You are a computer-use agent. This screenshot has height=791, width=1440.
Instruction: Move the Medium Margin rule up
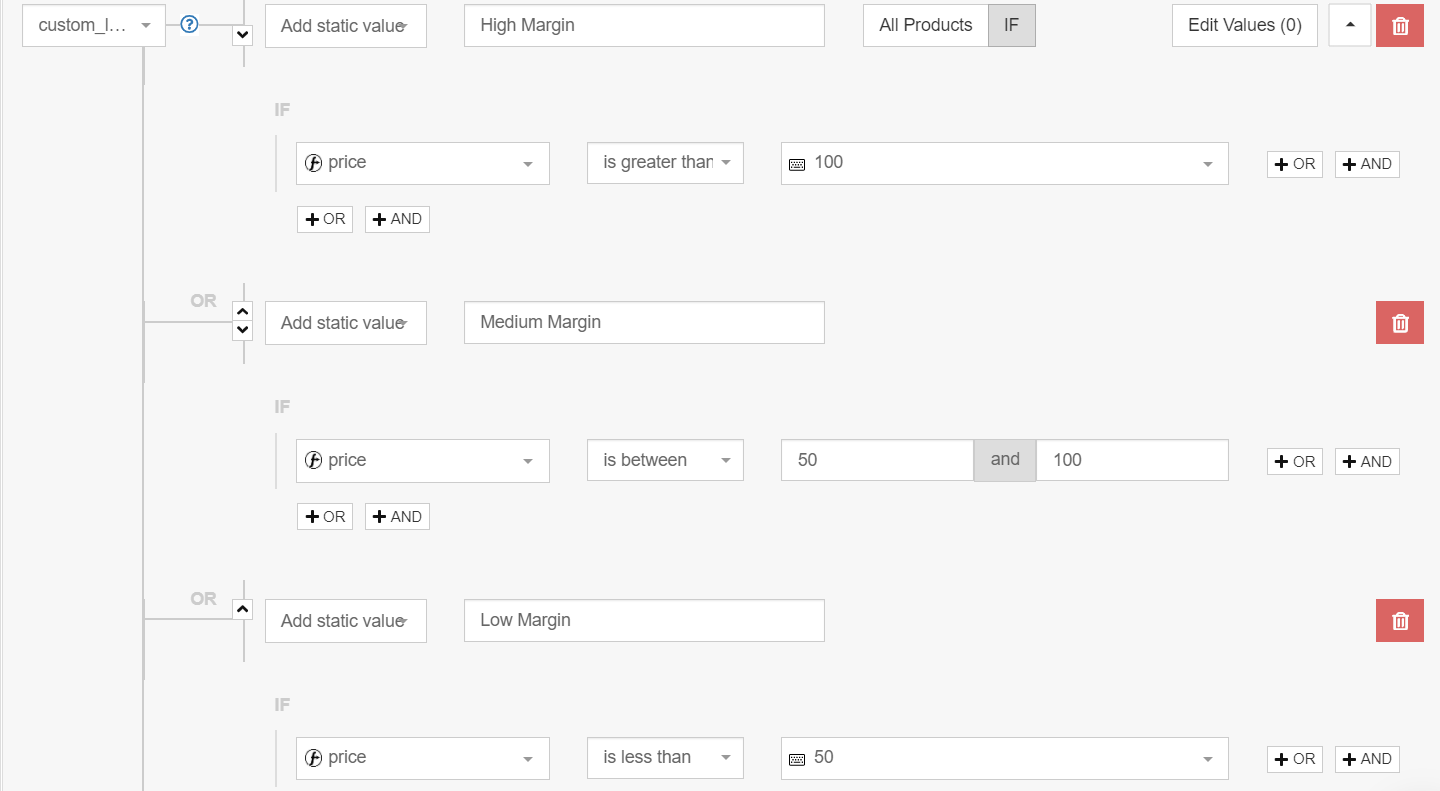pos(242,311)
